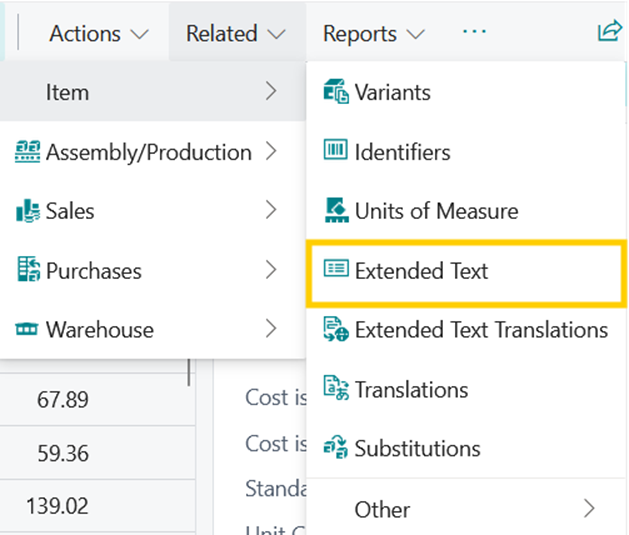Select the 139.02 table cell
This screenshot has height=535, width=629.
(x=57, y=506)
